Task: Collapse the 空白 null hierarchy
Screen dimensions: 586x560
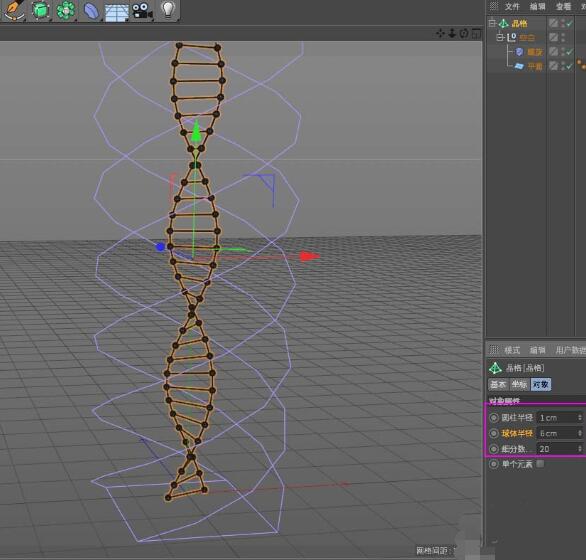Action: 500,37
